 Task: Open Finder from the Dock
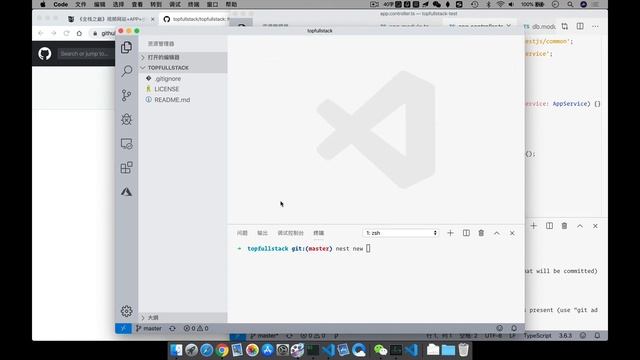[x=176, y=350]
